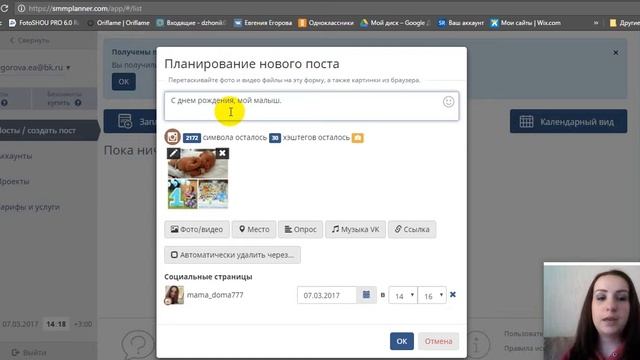Open the Wix sites bookmark
This screenshot has height=360, width=640.
(x=525, y=23)
